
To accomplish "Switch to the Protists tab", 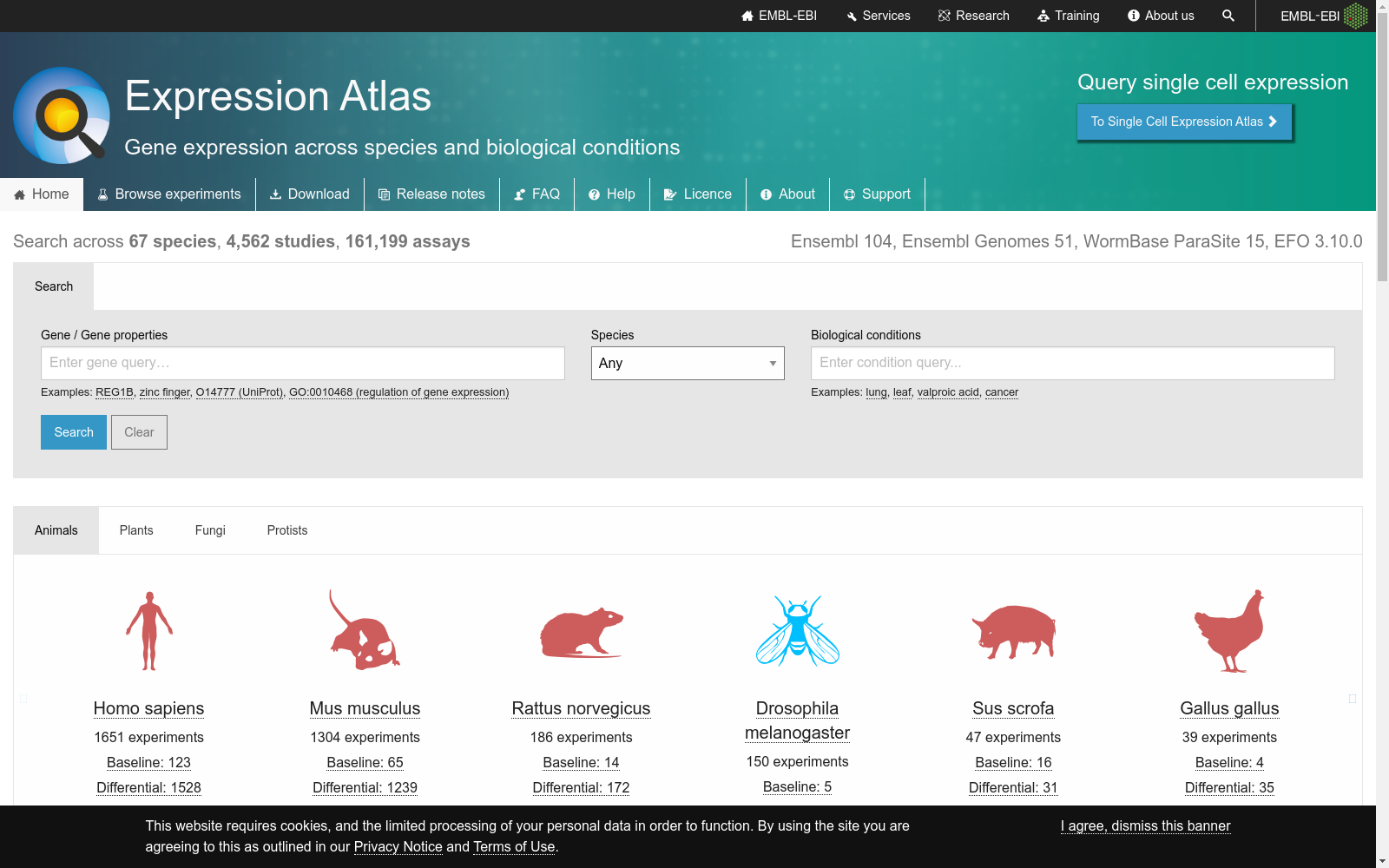I will 287,530.
